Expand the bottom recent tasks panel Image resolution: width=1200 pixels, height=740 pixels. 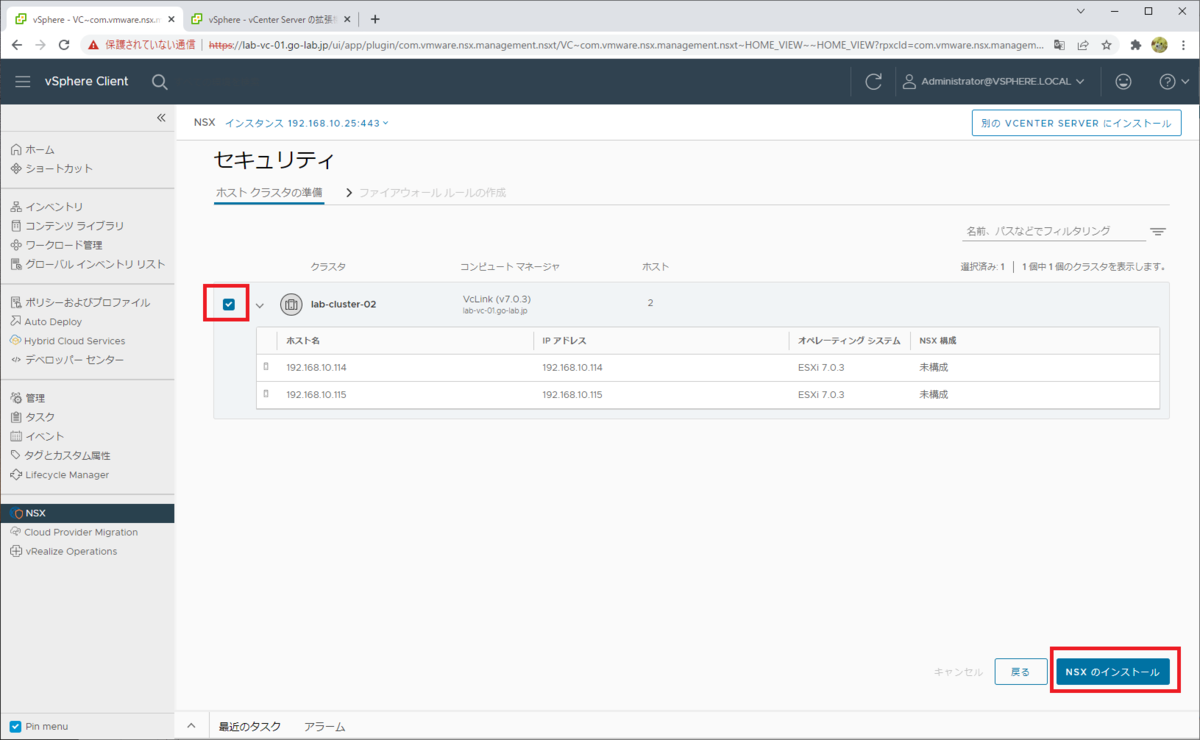coord(191,727)
